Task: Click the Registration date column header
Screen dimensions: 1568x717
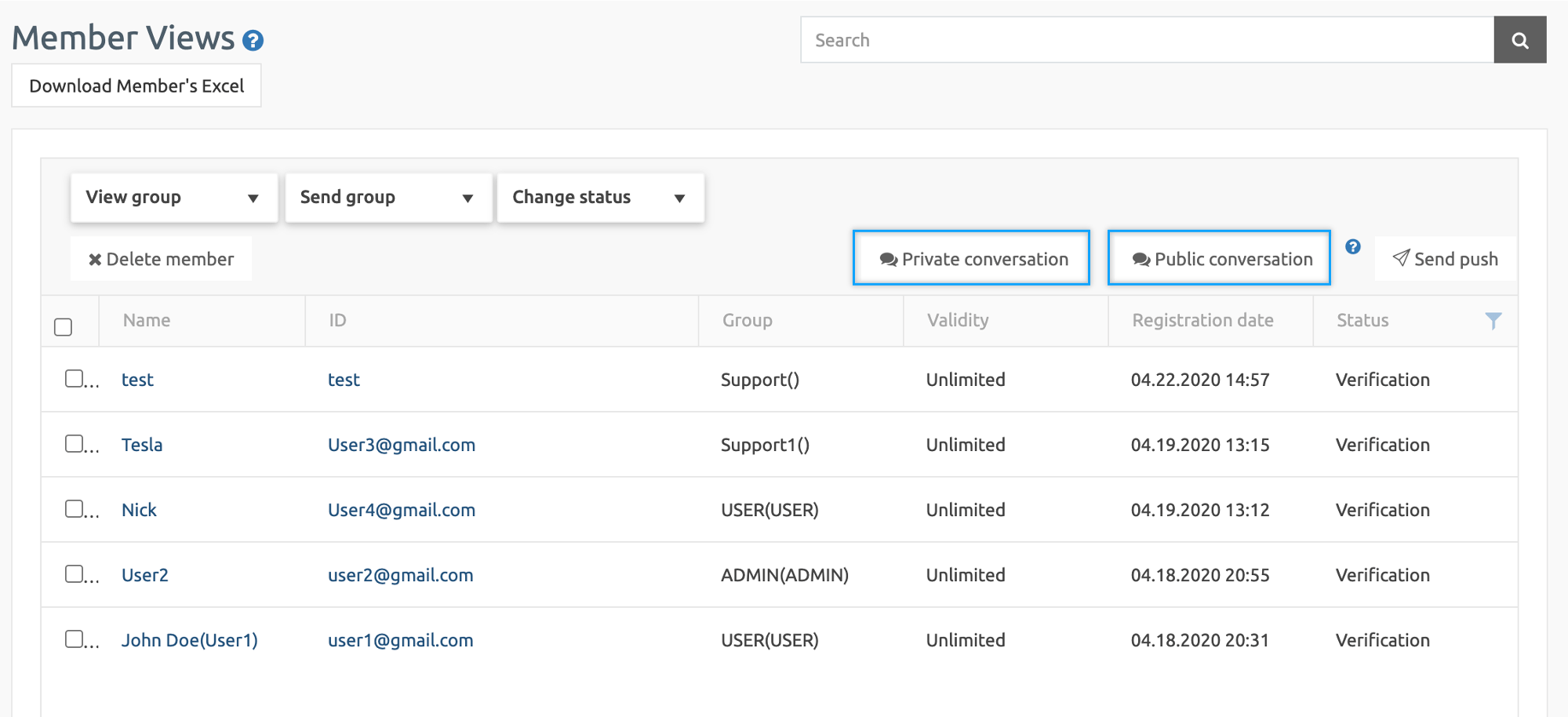Action: (x=1202, y=320)
